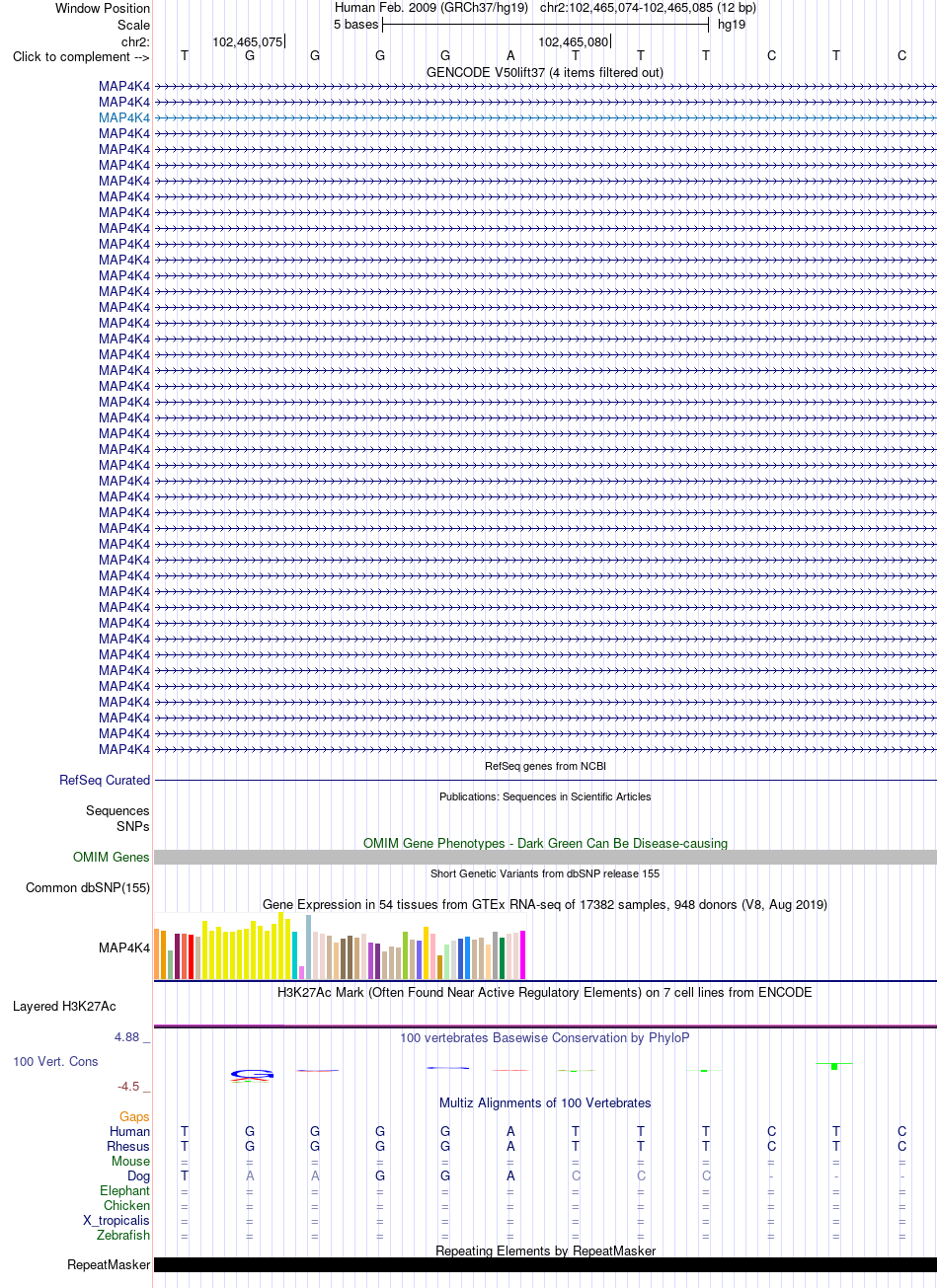Image resolution: width=938 pixels, height=1288 pixels.
Task: Open GENCODE V50lift37 track title
Action: pos(545,72)
